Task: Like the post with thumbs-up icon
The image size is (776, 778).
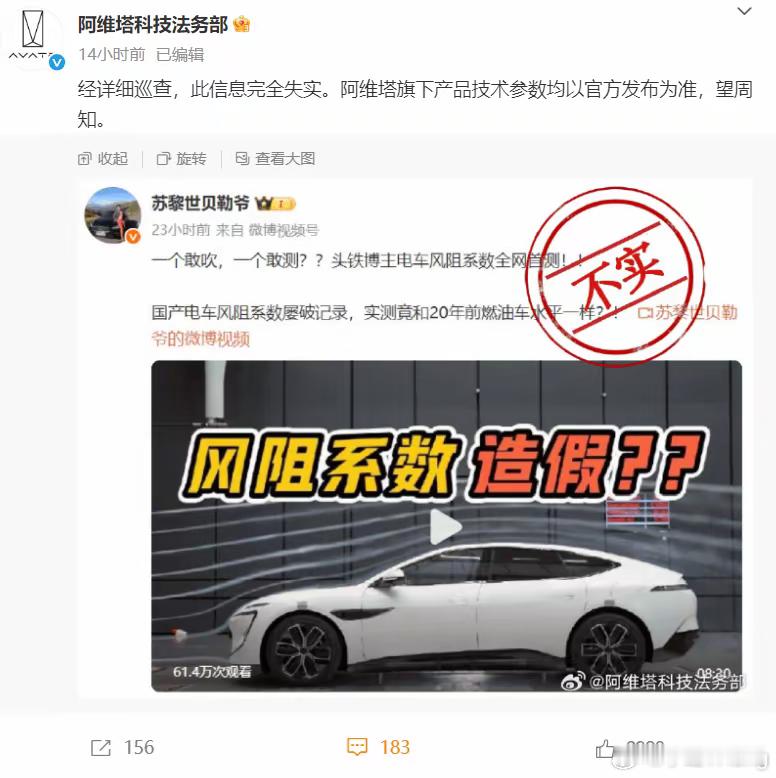Action: point(605,748)
